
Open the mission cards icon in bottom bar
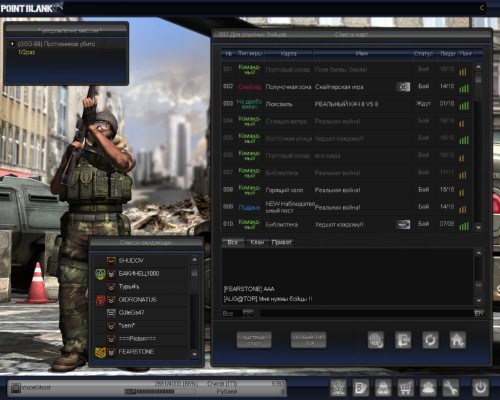[361, 387]
